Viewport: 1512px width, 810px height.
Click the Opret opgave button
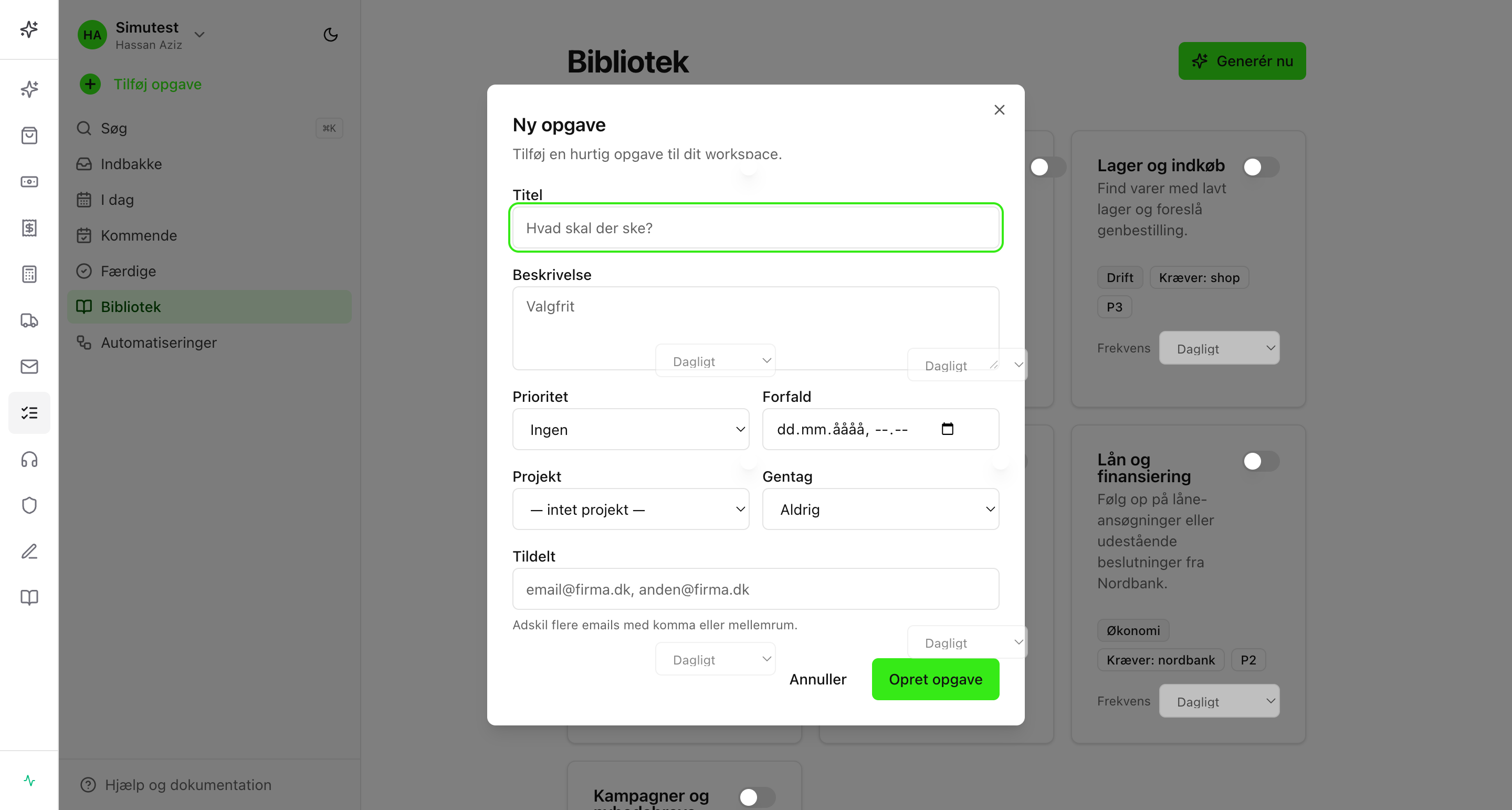click(935, 679)
